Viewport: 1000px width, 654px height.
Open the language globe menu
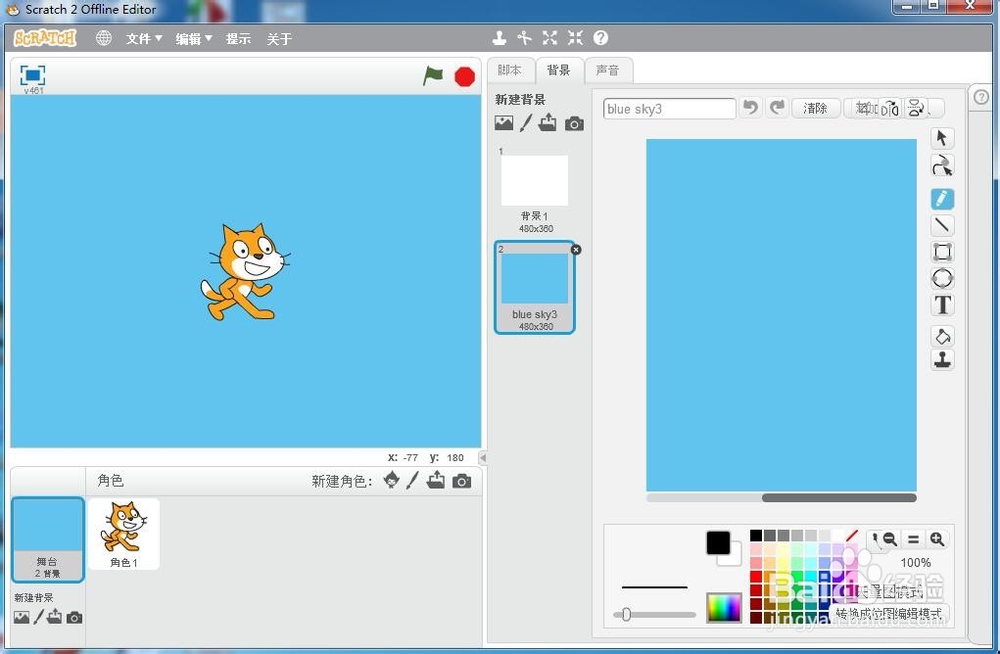pyautogui.click(x=103, y=38)
